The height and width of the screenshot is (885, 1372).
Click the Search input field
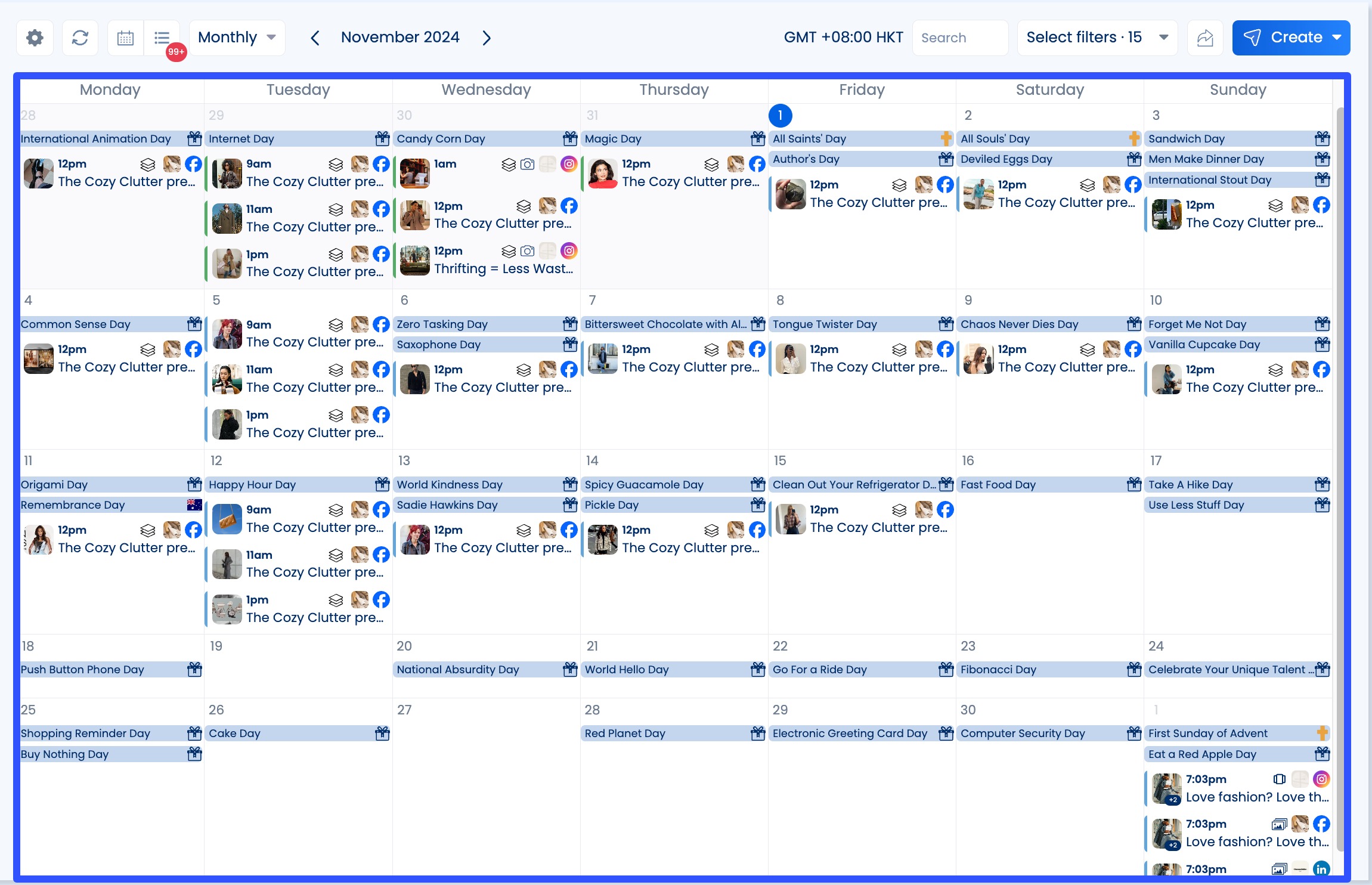(x=959, y=38)
